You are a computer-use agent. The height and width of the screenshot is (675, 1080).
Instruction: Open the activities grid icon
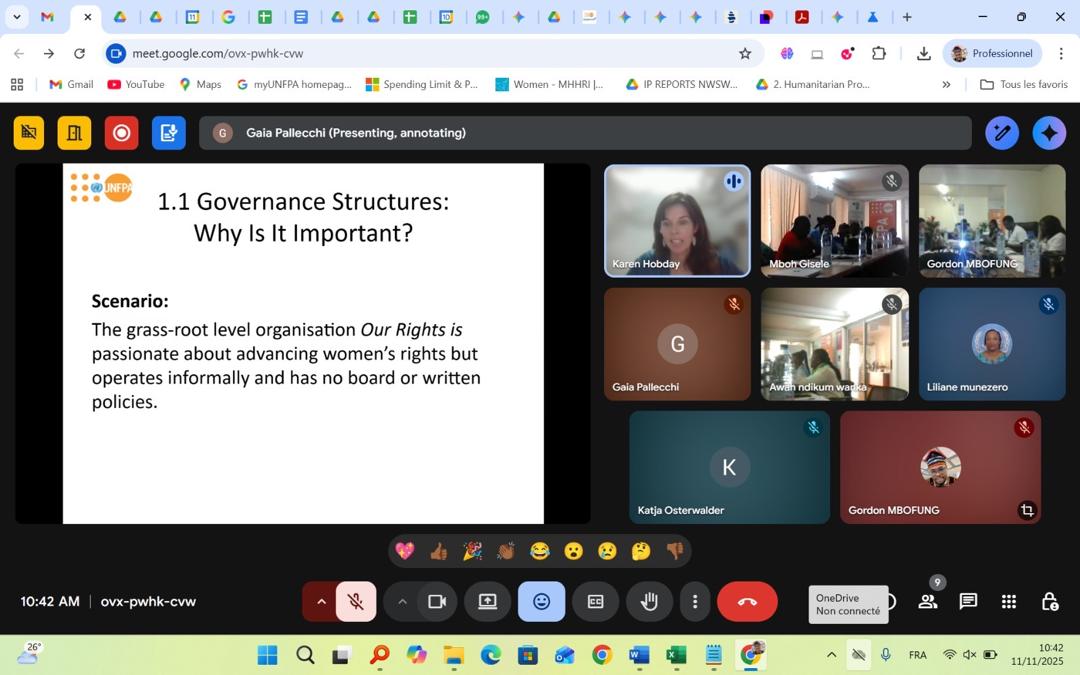[x=1009, y=601]
